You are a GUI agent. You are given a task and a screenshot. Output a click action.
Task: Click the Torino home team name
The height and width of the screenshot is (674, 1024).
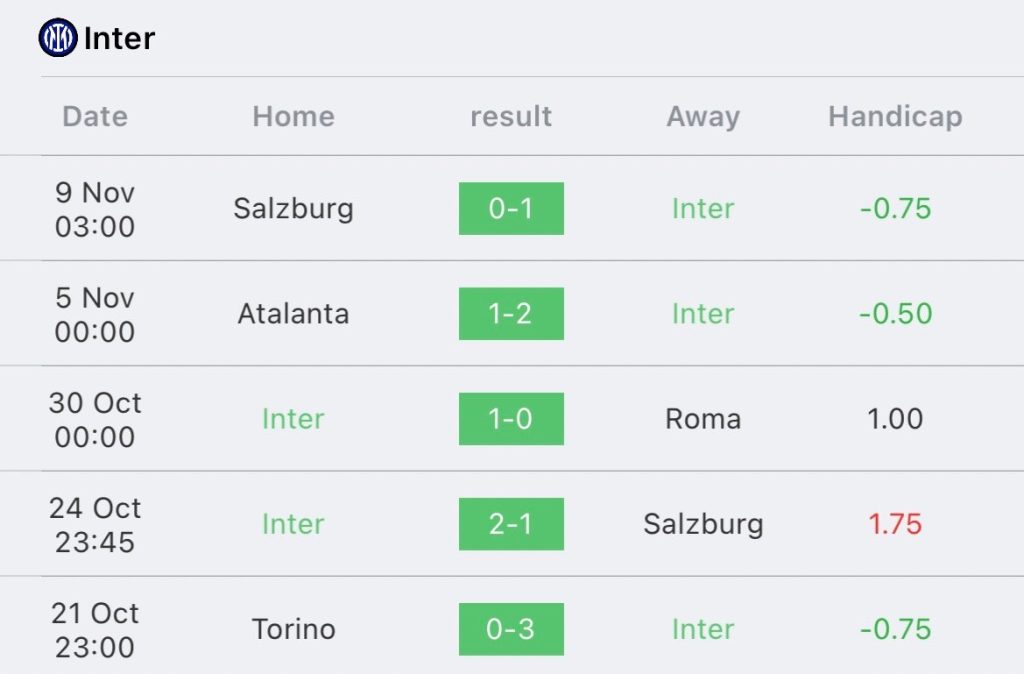293,629
